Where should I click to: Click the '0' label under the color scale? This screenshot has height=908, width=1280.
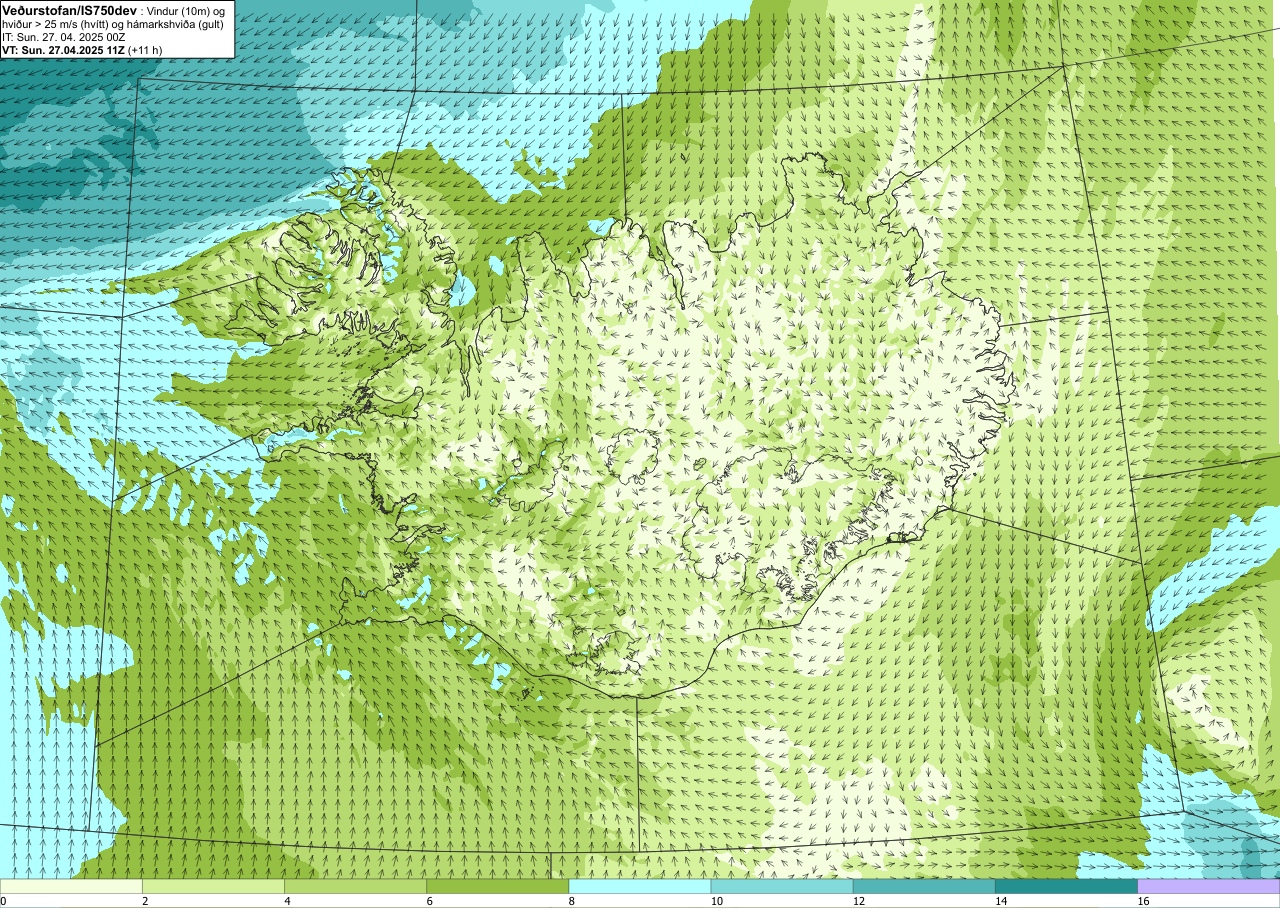click(3, 901)
